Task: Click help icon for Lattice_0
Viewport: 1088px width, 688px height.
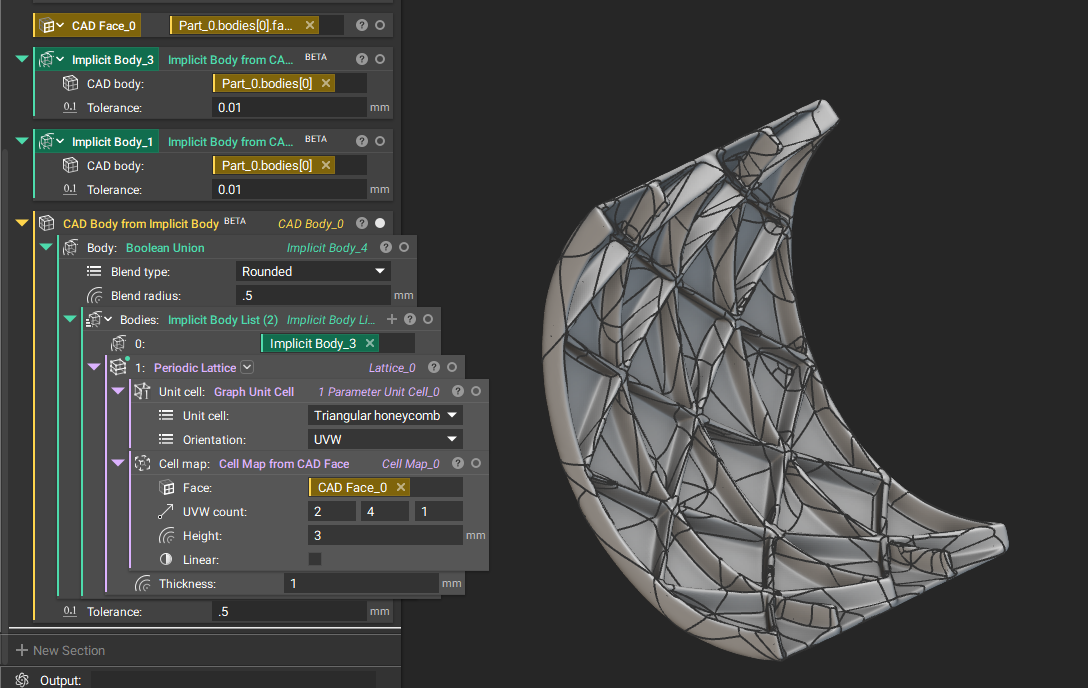Action: coord(434,367)
